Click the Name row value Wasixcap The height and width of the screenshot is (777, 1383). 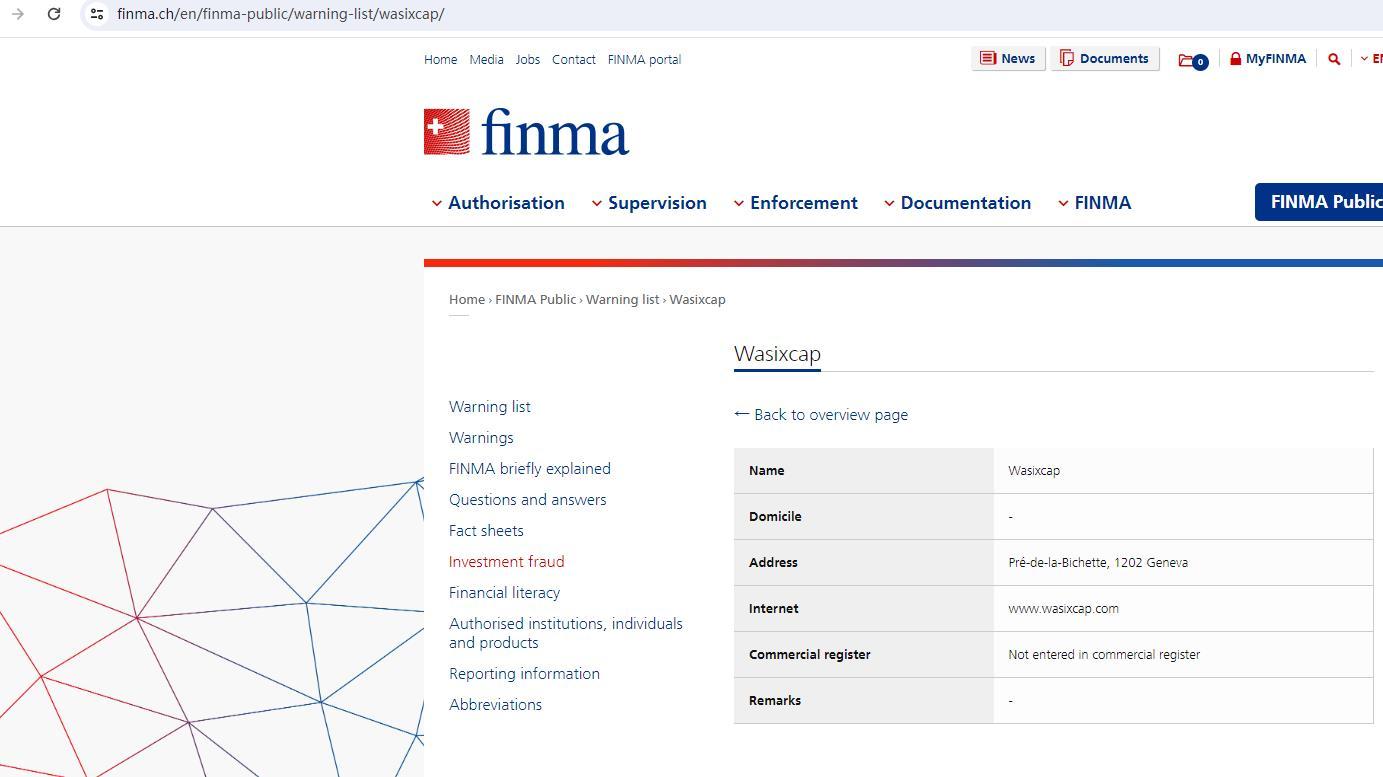point(1034,471)
